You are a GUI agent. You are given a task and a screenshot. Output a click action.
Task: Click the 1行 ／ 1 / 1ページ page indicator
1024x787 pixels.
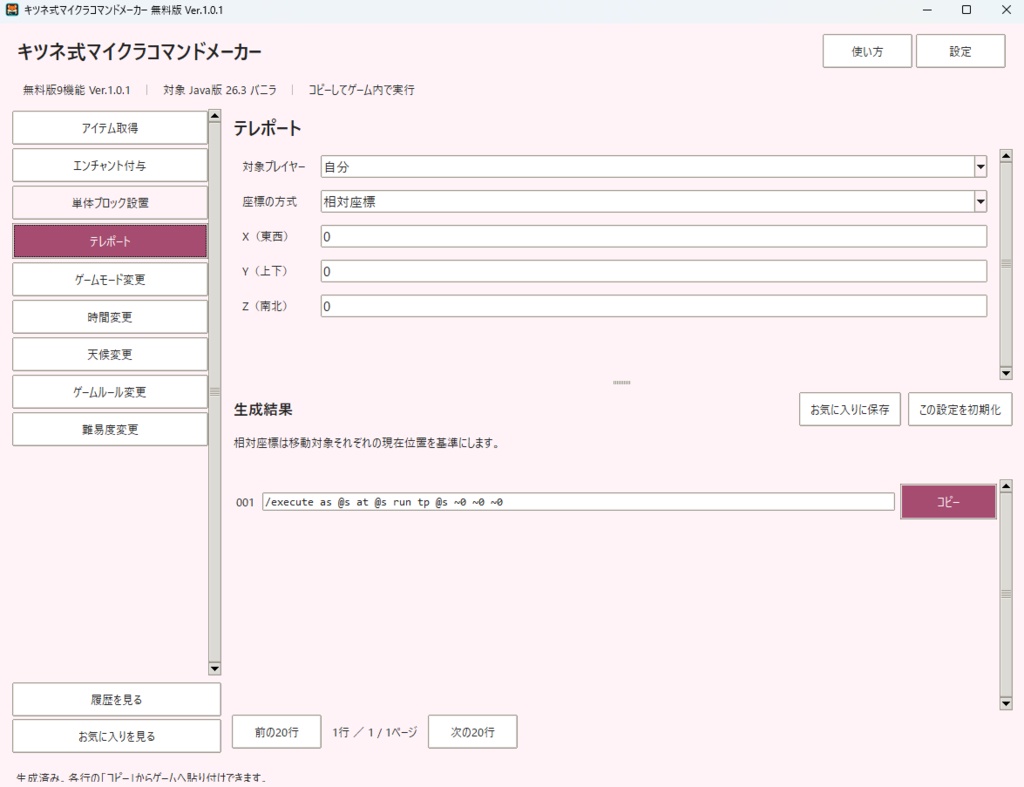point(374,732)
